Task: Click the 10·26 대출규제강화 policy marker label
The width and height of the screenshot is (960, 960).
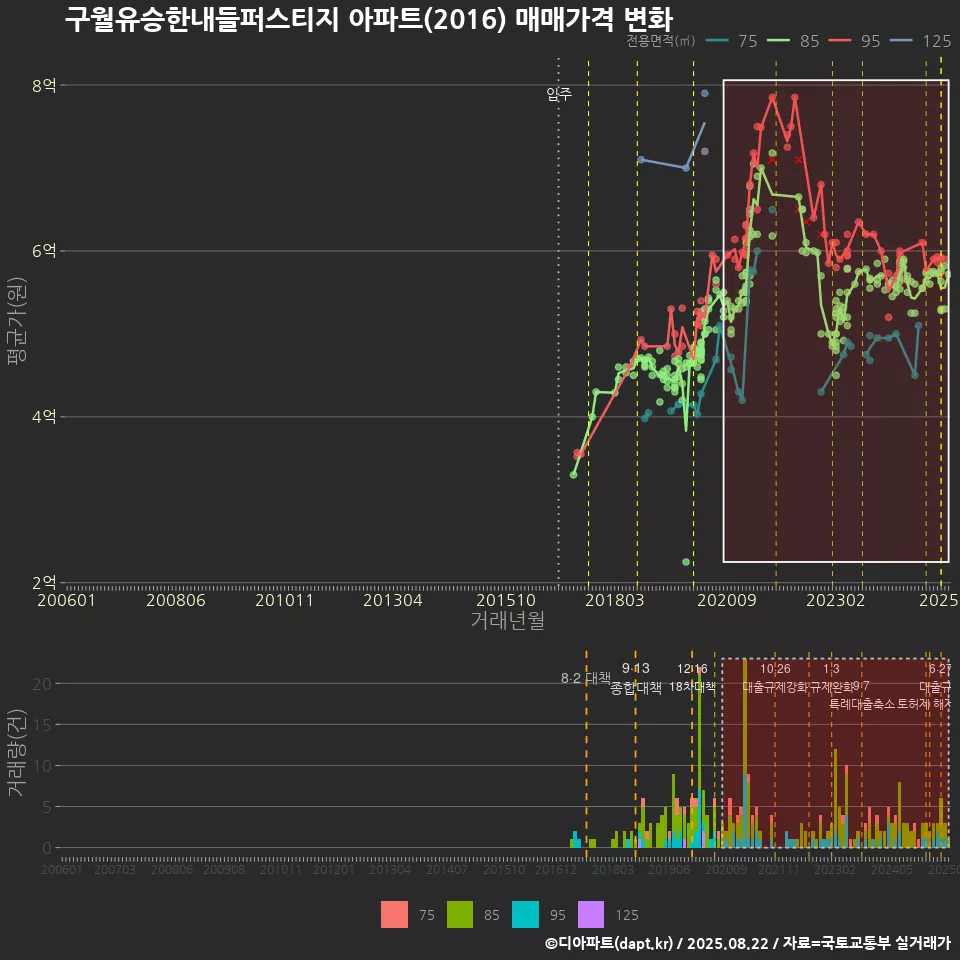Action: tap(775, 678)
